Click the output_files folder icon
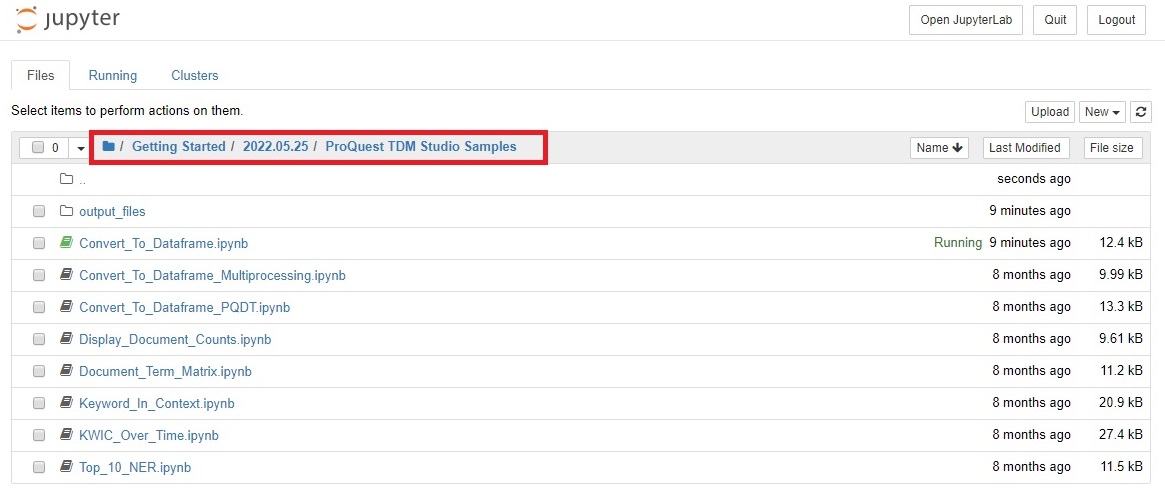Image resolution: width=1165 pixels, height=495 pixels. coord(67,211)
